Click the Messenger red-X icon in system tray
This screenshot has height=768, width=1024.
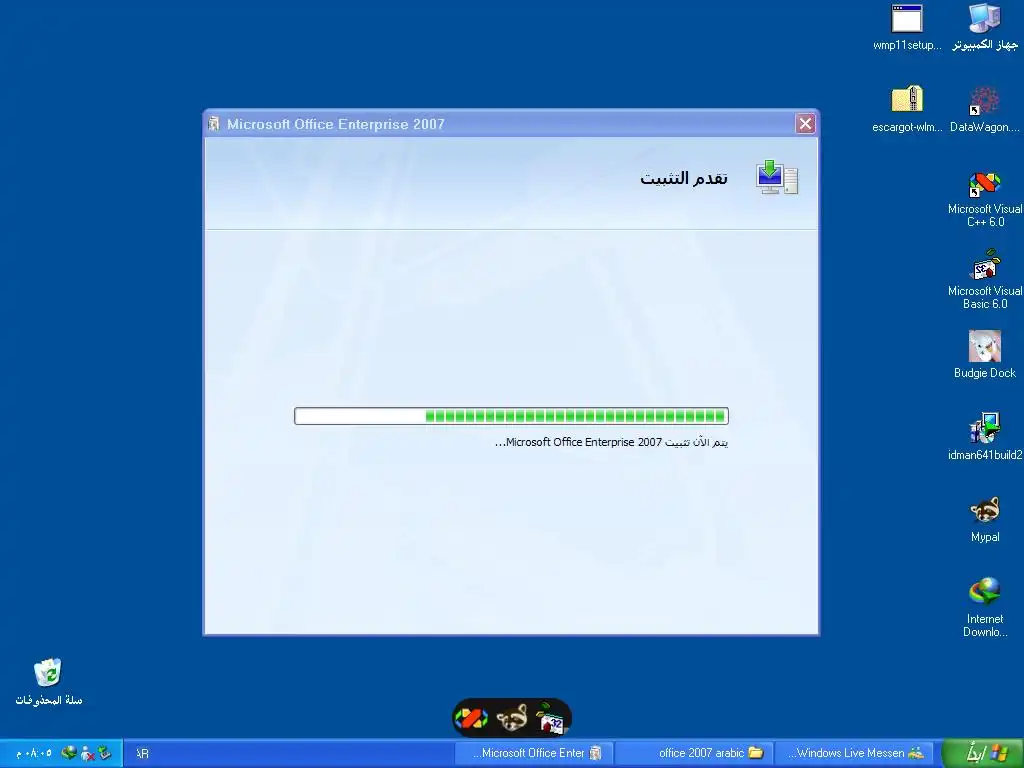point(88,753)
